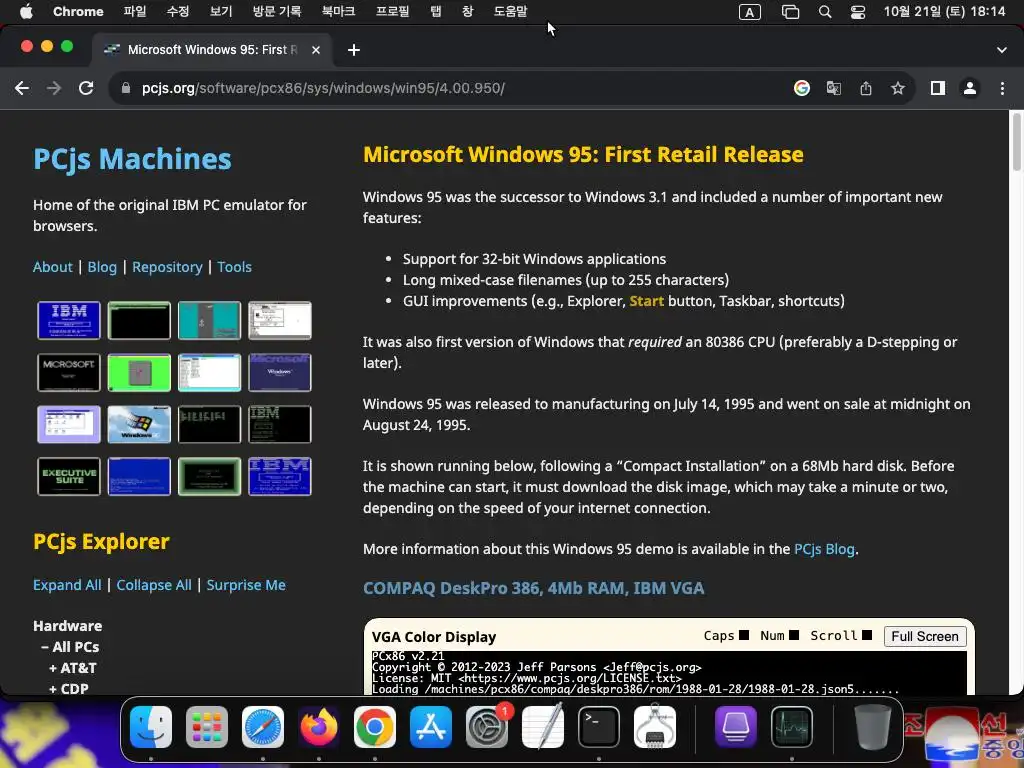1024x768 pixels.
Task: Open the Chrome three-dot menu
Action: (1002, 88)
